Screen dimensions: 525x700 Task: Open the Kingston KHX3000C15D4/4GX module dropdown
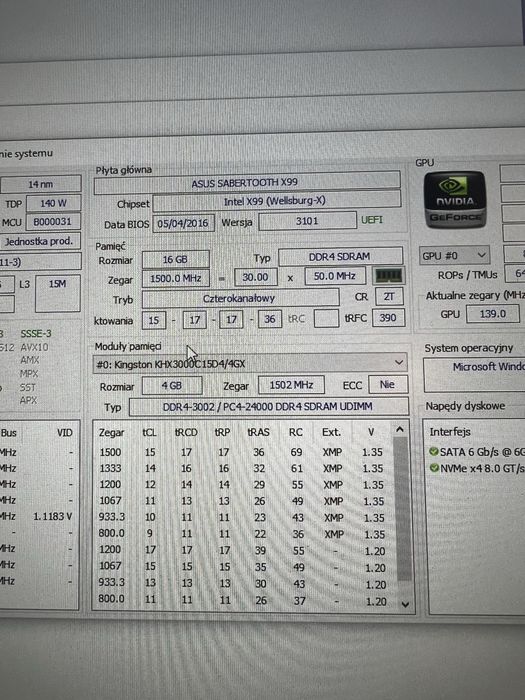pyautogui.click(x=250, y=364)
